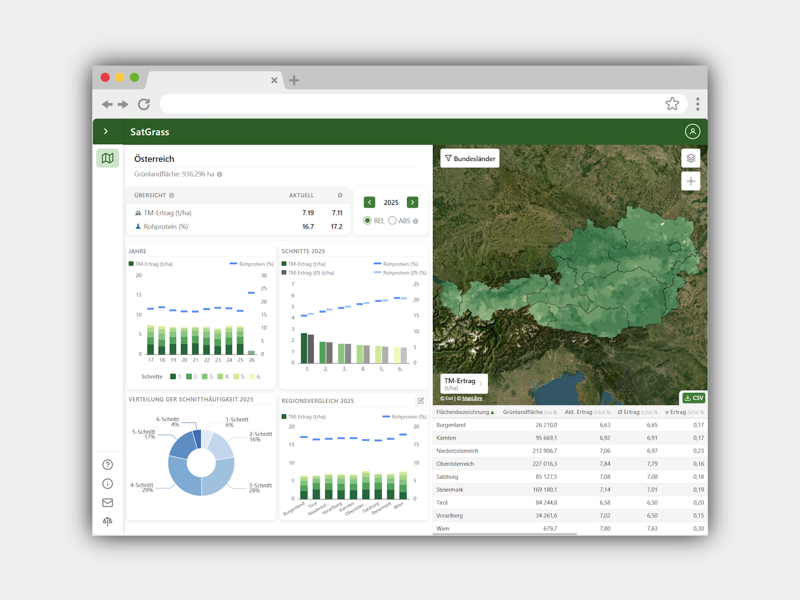800x600 pixels.
Task: Select the Burgenland table row
Action: coord(570,425)
